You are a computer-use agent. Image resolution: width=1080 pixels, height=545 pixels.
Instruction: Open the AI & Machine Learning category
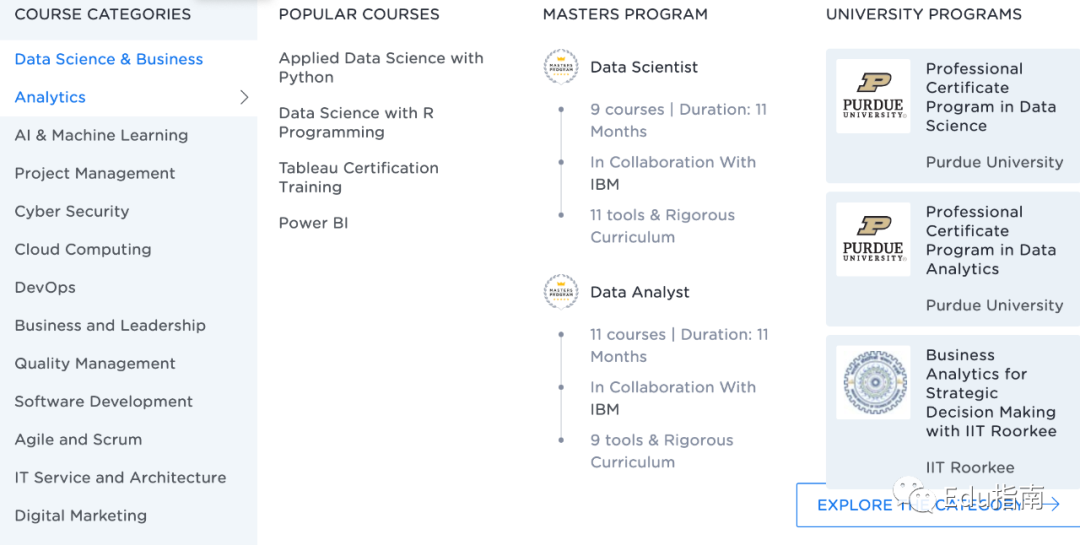click(101, 135)
